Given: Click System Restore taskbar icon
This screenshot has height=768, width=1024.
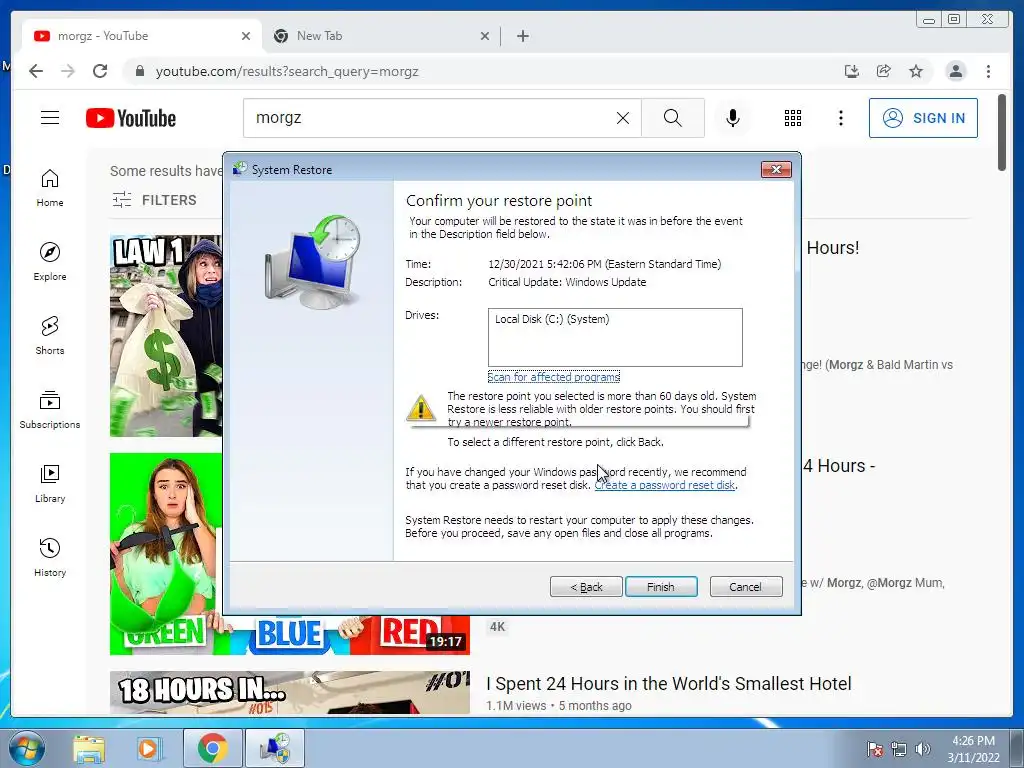Looking at the screenshot, I should click(x=275, y=749).
